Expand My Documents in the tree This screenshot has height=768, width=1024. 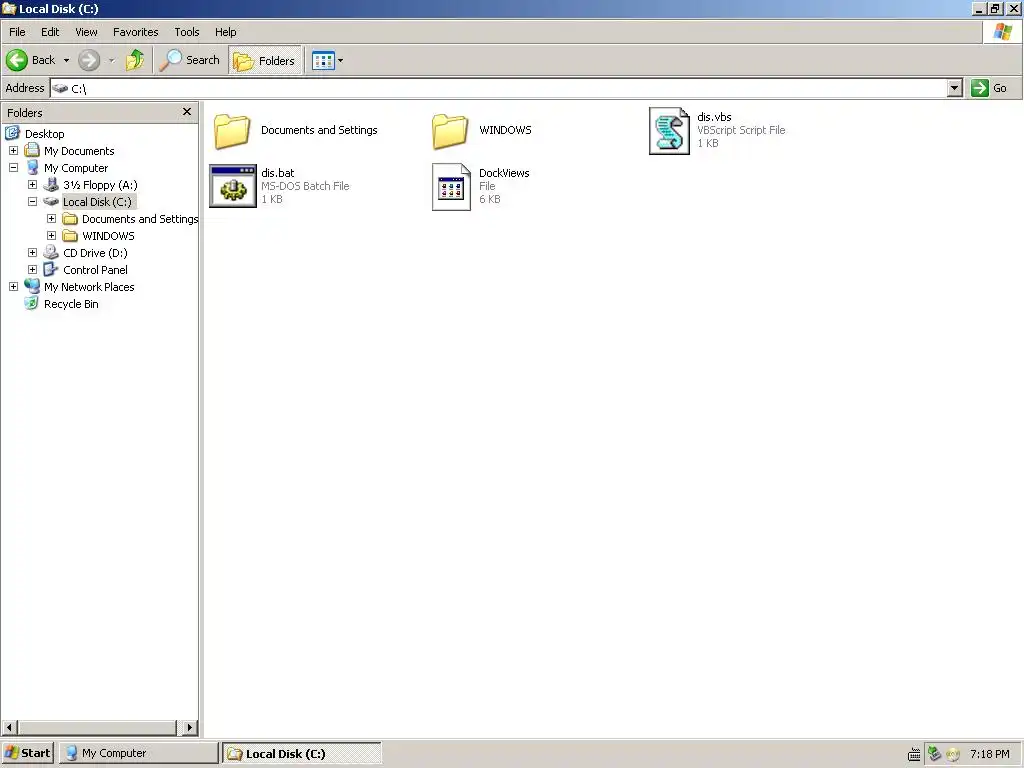[13, 151]
